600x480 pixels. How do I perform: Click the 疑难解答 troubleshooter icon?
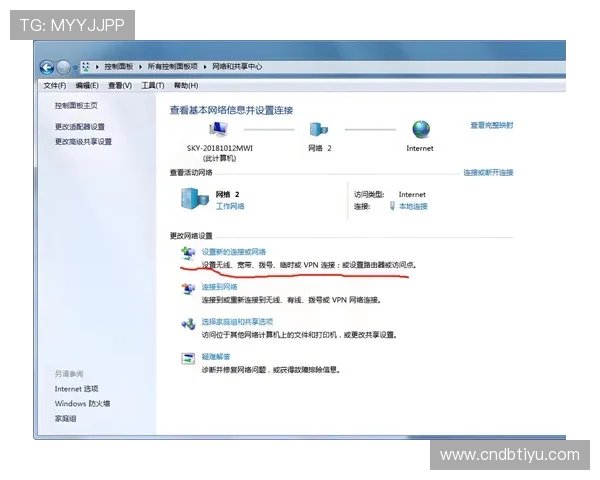(188, 359)
